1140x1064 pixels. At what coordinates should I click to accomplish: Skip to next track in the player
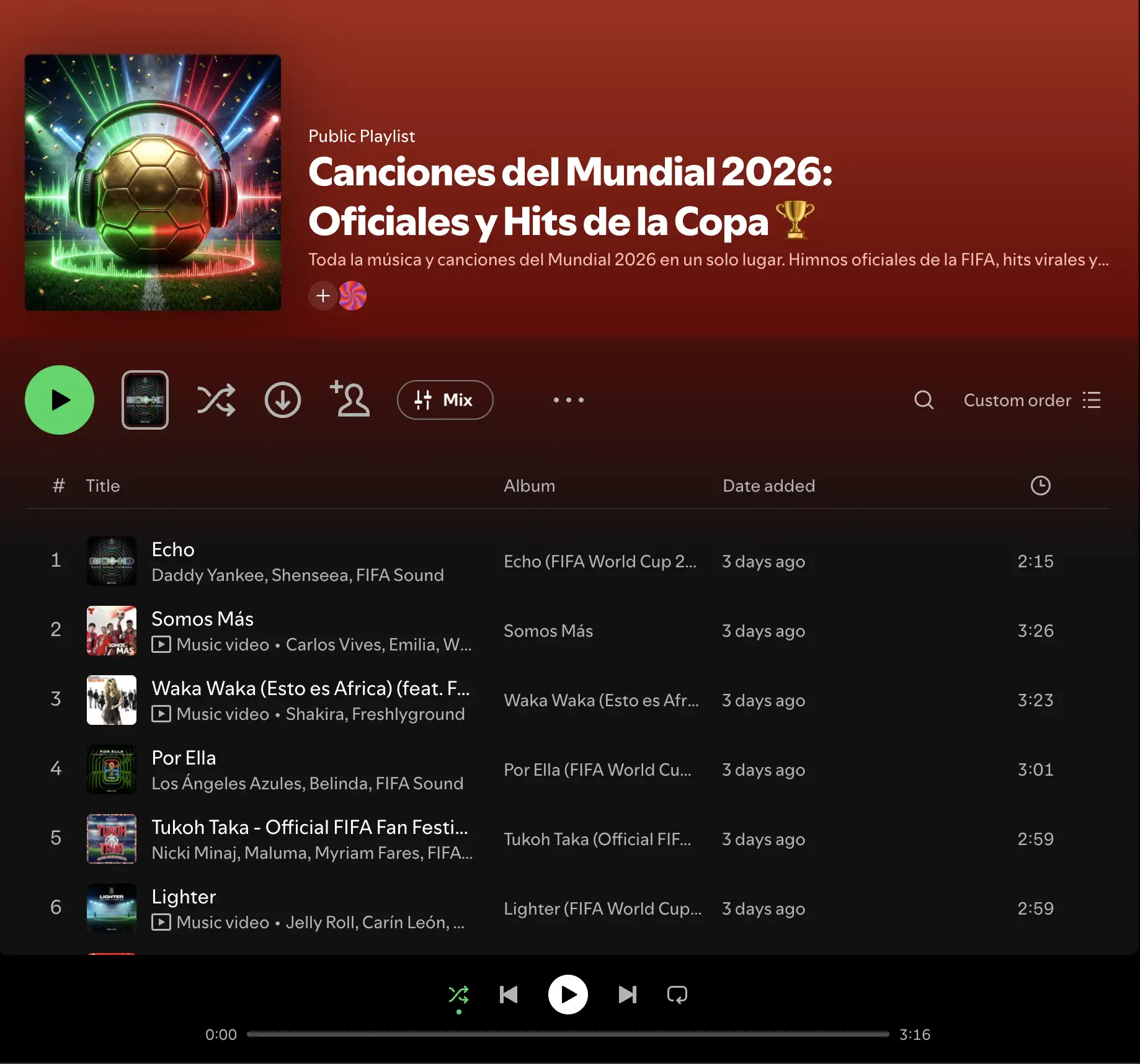tap(628, 995)
